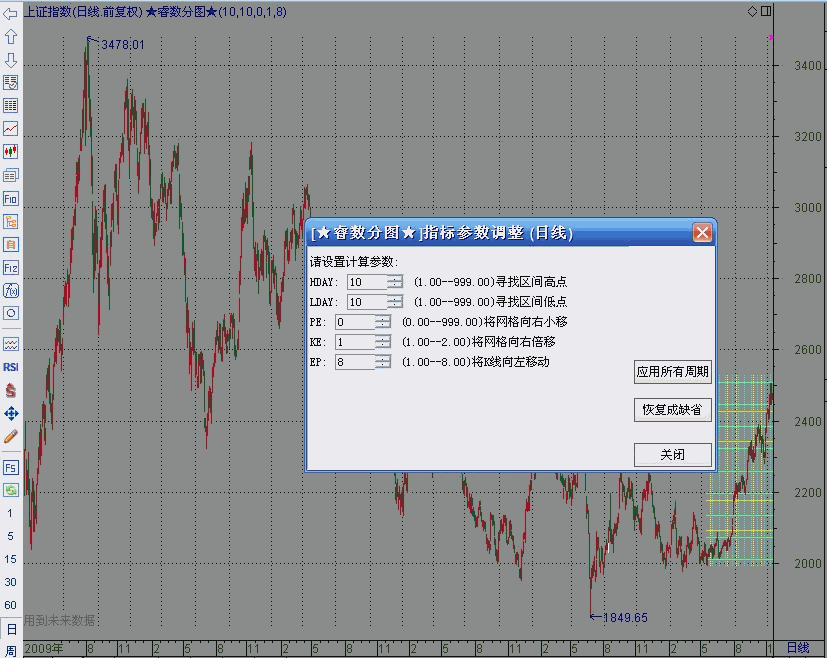Switch to 1-minute period
Viewport: 827px width, 662px height.
[10, 513]
